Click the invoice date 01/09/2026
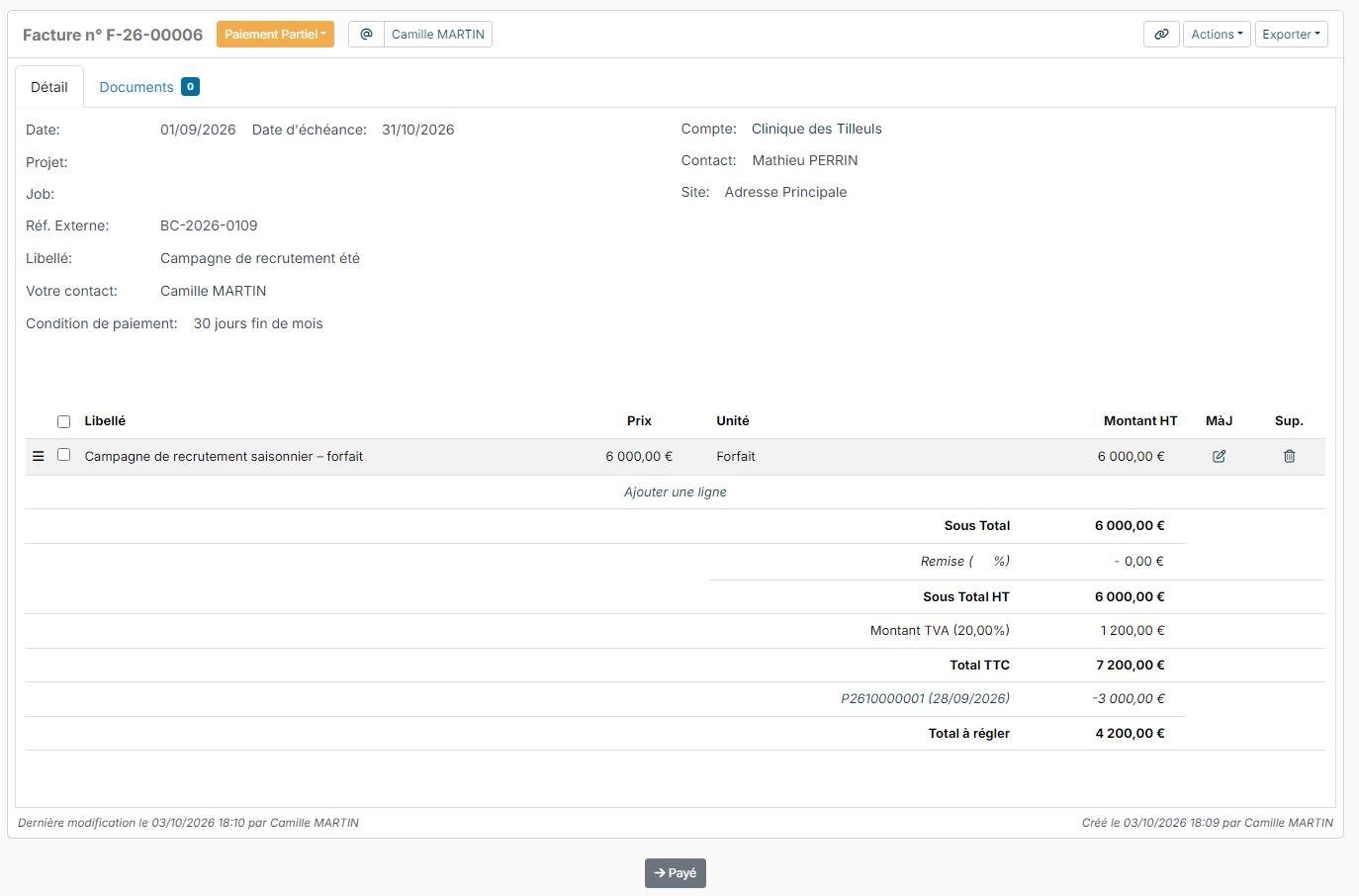Image resolution: width=1359 pixels, height=896 pixels. tap(198, 130)
